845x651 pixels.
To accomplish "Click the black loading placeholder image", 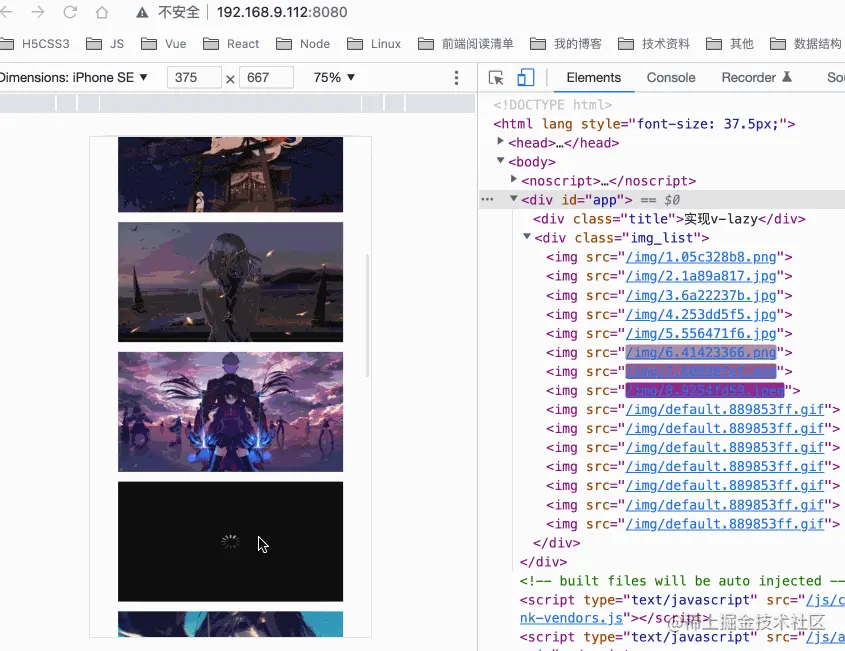I will (230, 542).
